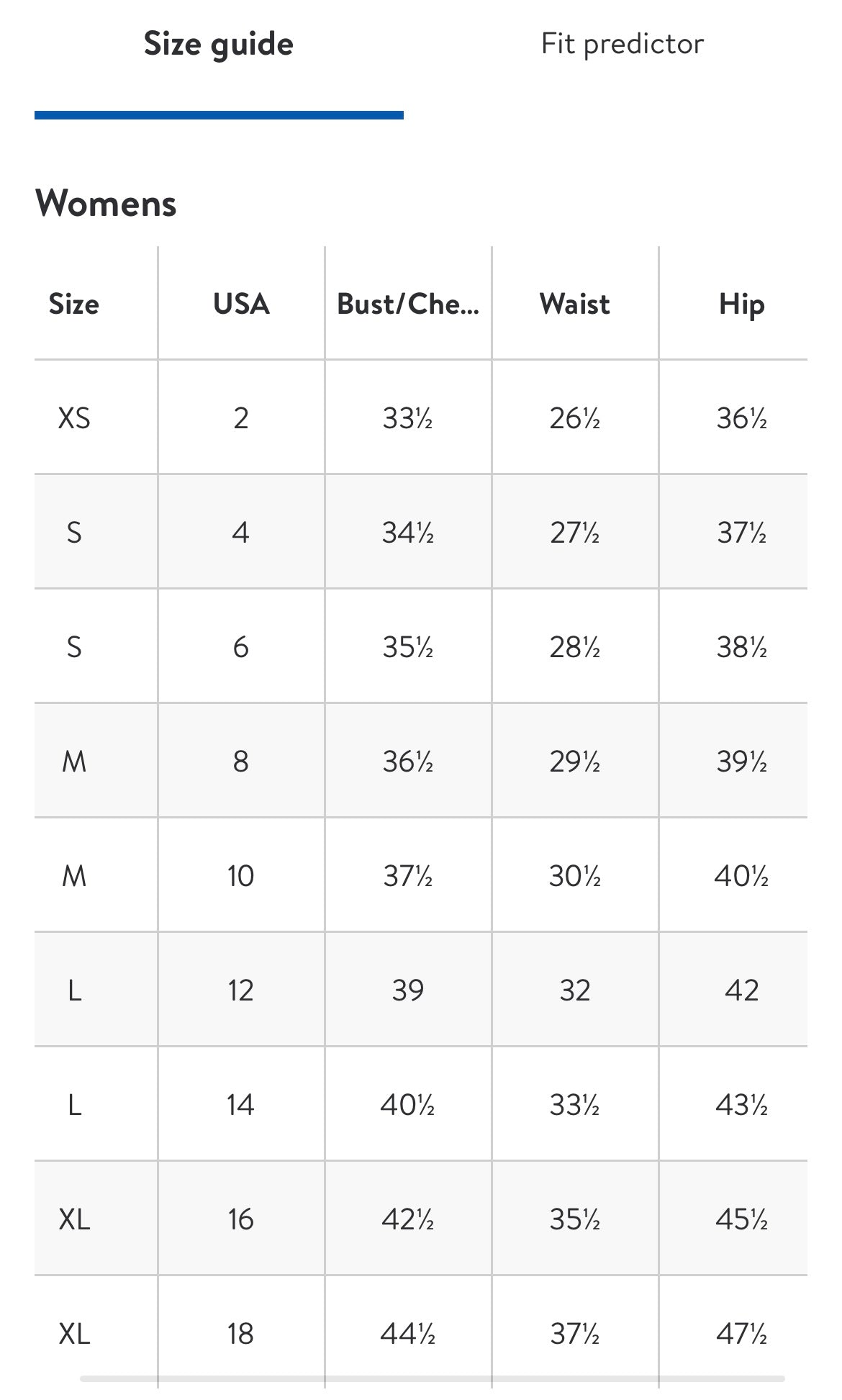Viewport: 842px width, 1400px height.
Task: Click the Womens section heading
Action: [x=106, y=203]
